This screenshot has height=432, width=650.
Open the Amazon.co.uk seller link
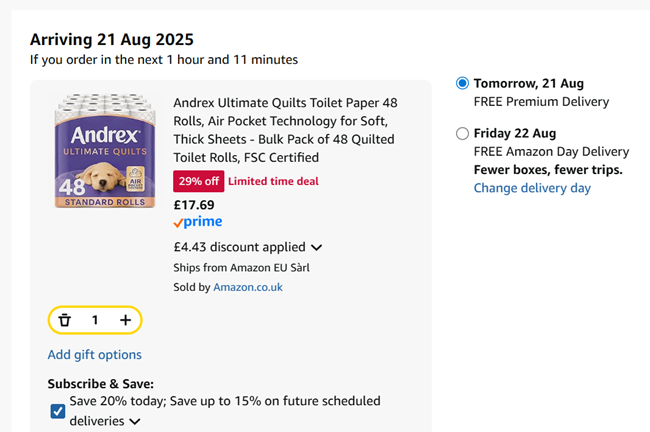coord(248,287)
